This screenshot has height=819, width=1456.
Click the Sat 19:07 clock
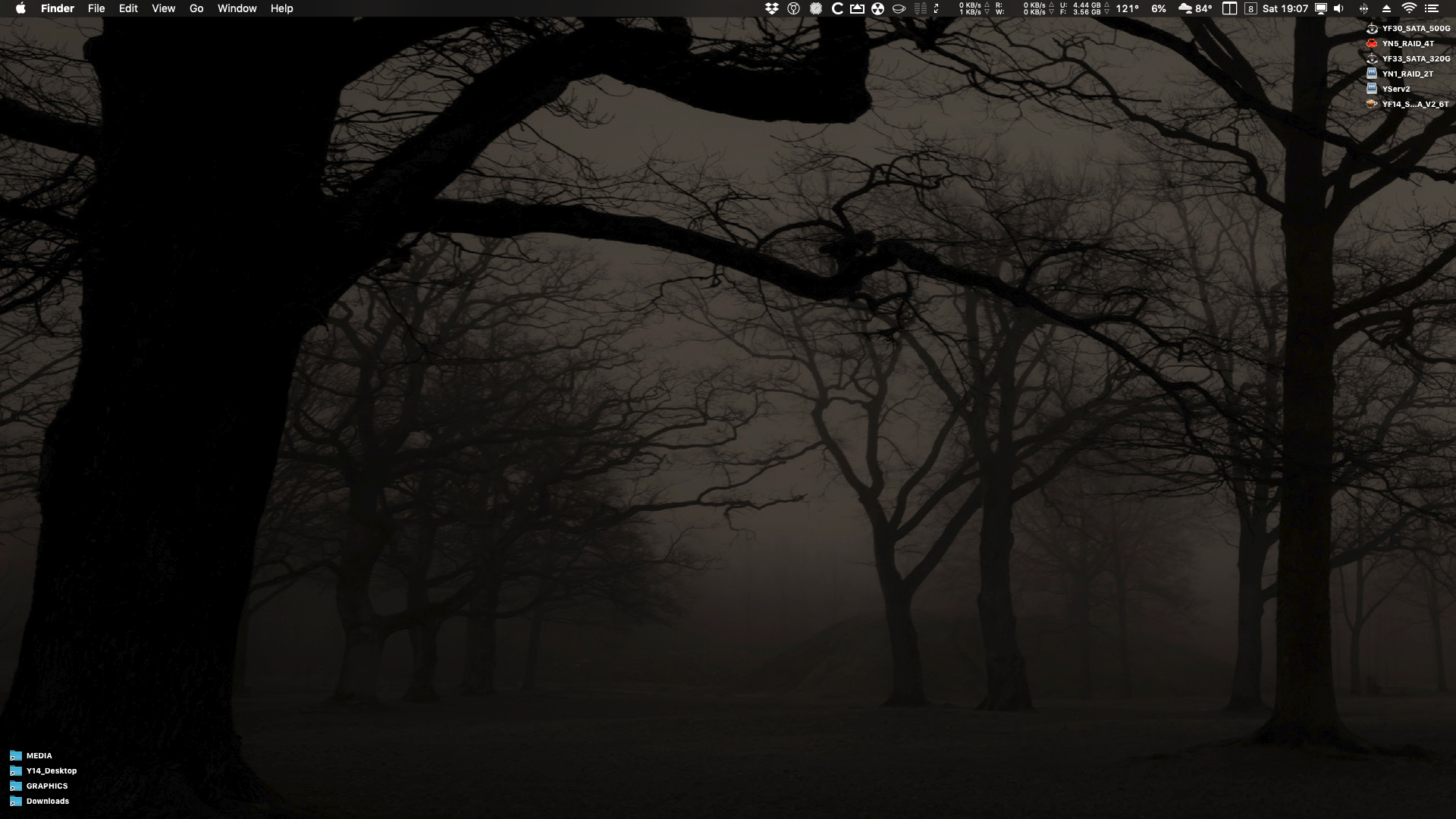[x=1285, y=8]
